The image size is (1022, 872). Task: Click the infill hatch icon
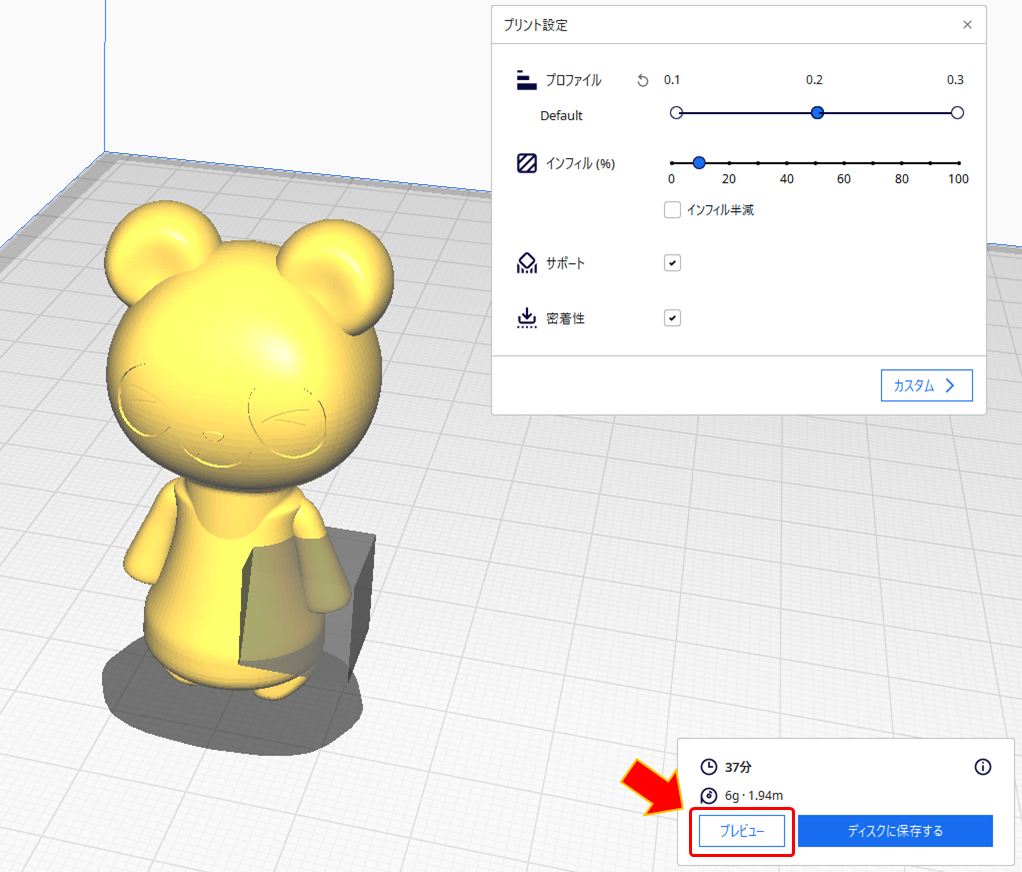[x=527, y=163]
